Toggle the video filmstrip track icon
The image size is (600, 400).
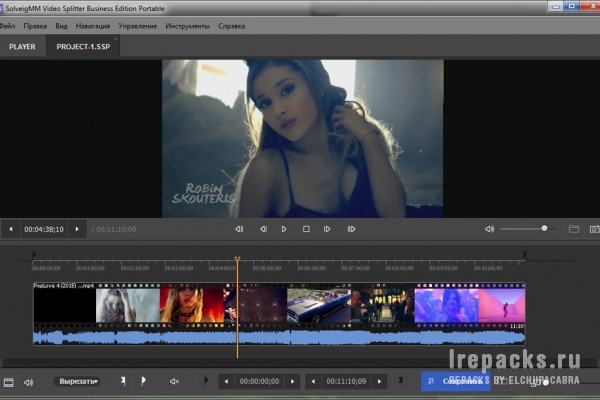[8, 382]
